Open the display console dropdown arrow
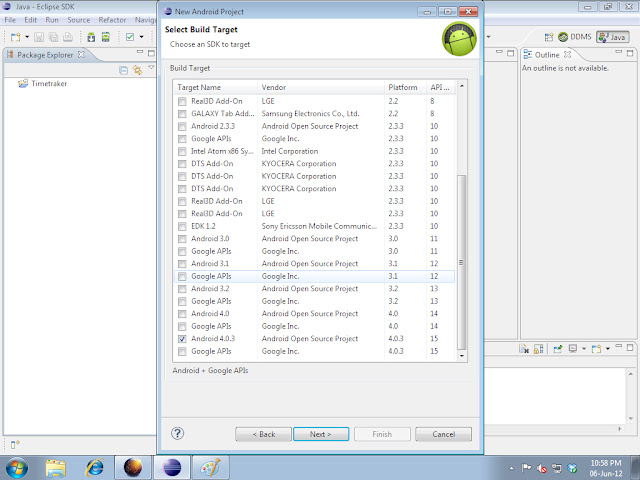This screenshot has height=480, width=640. [584, 349]
